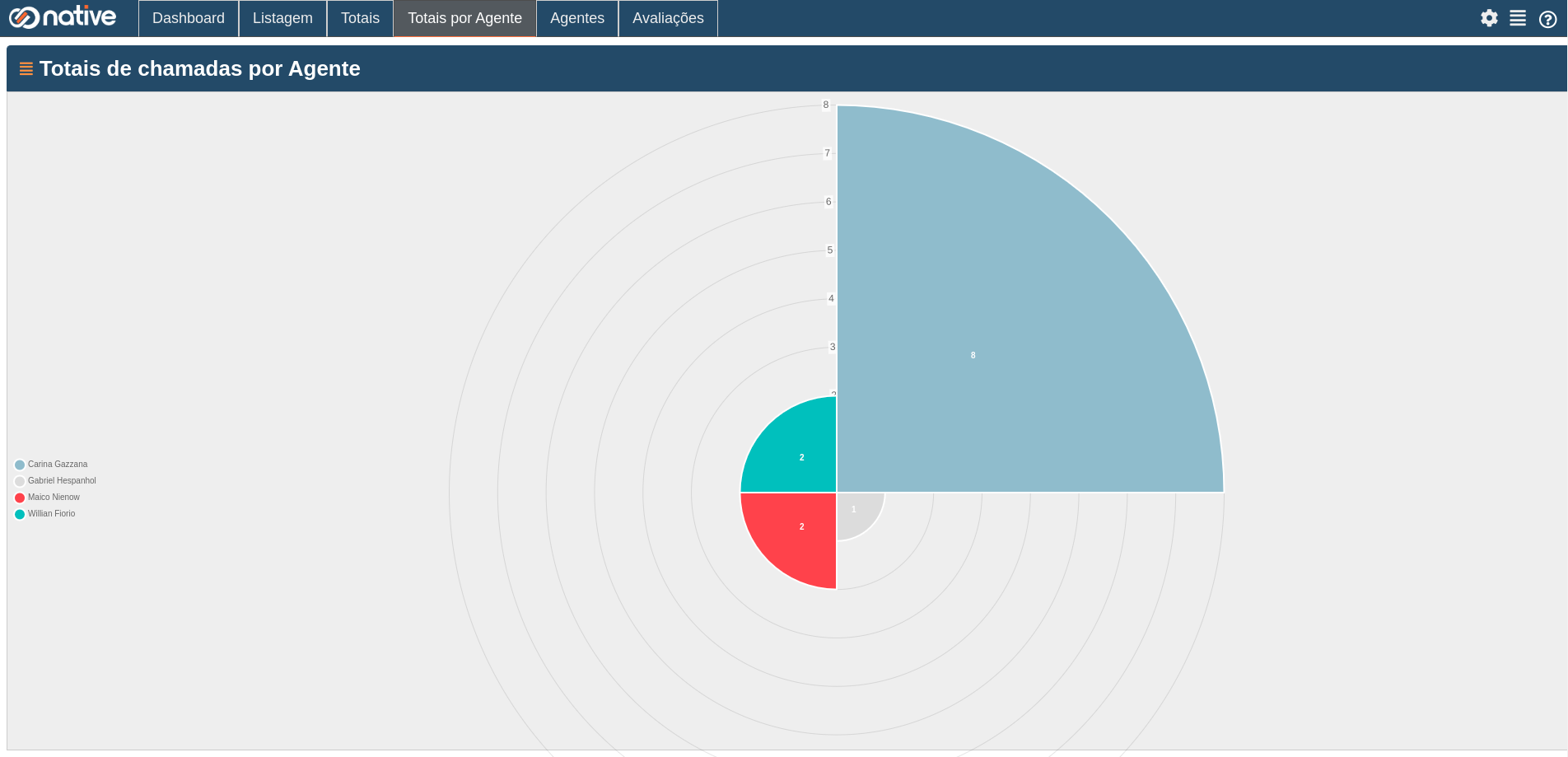Viewport: 1568px width, 757px height.
Task: Click the Gabriel Hespanhol grey legend dot
Action: (20, 481)
